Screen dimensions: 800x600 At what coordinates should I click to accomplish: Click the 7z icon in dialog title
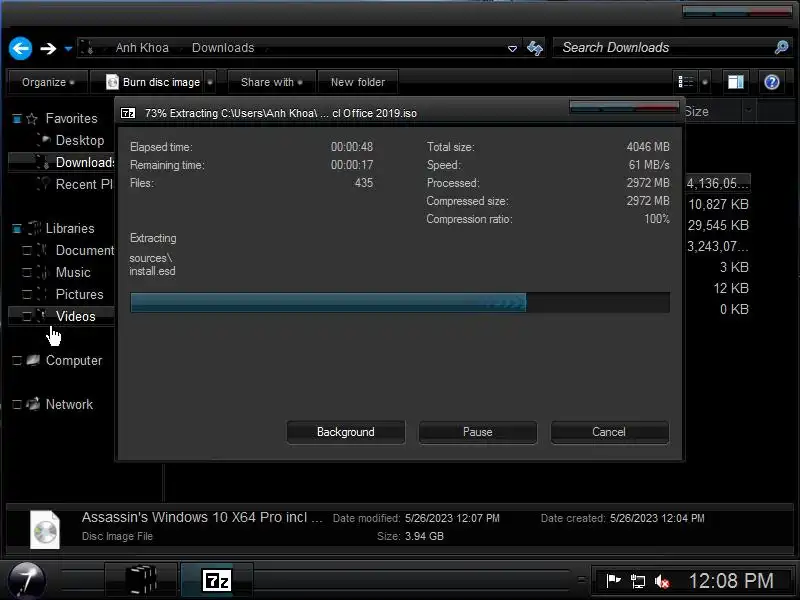tap(128, 113)
